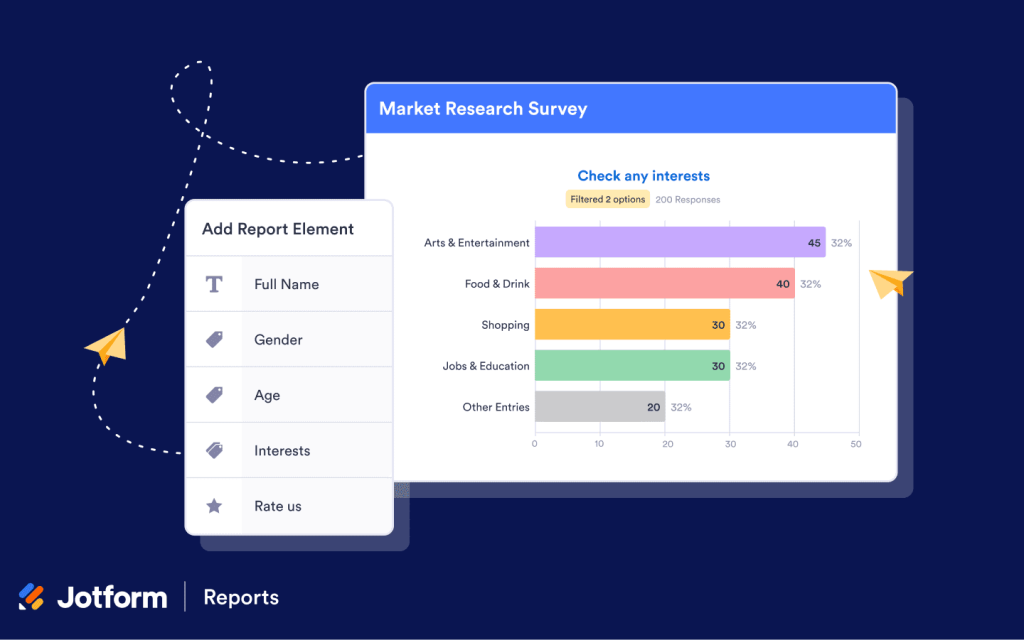The height and width of the screenshot is (640, 1024).
Task: Select the Interests report element
Action: (283, 450)
